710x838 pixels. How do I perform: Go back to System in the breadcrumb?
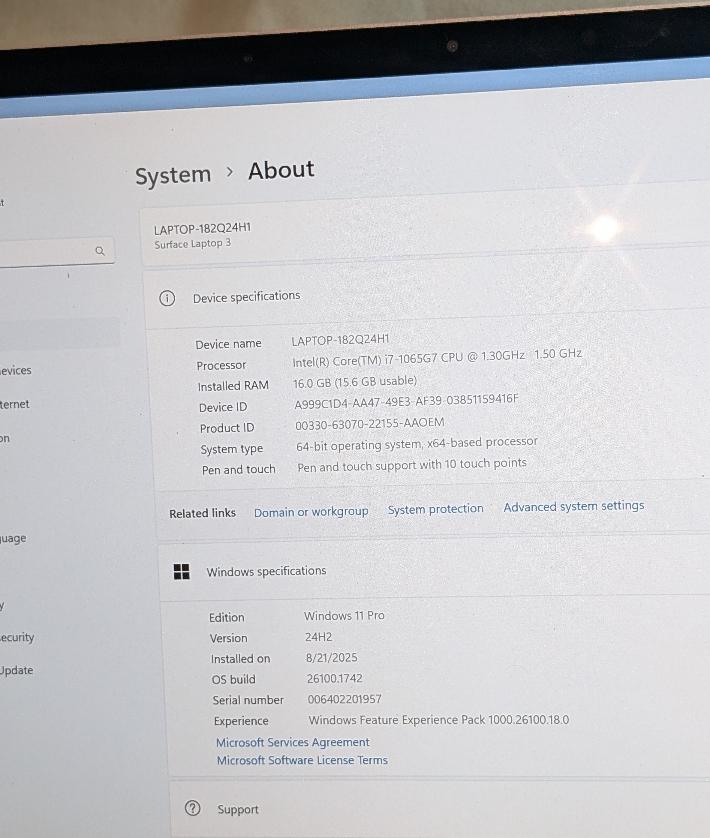pyautogui.click(x=173, y=175)
